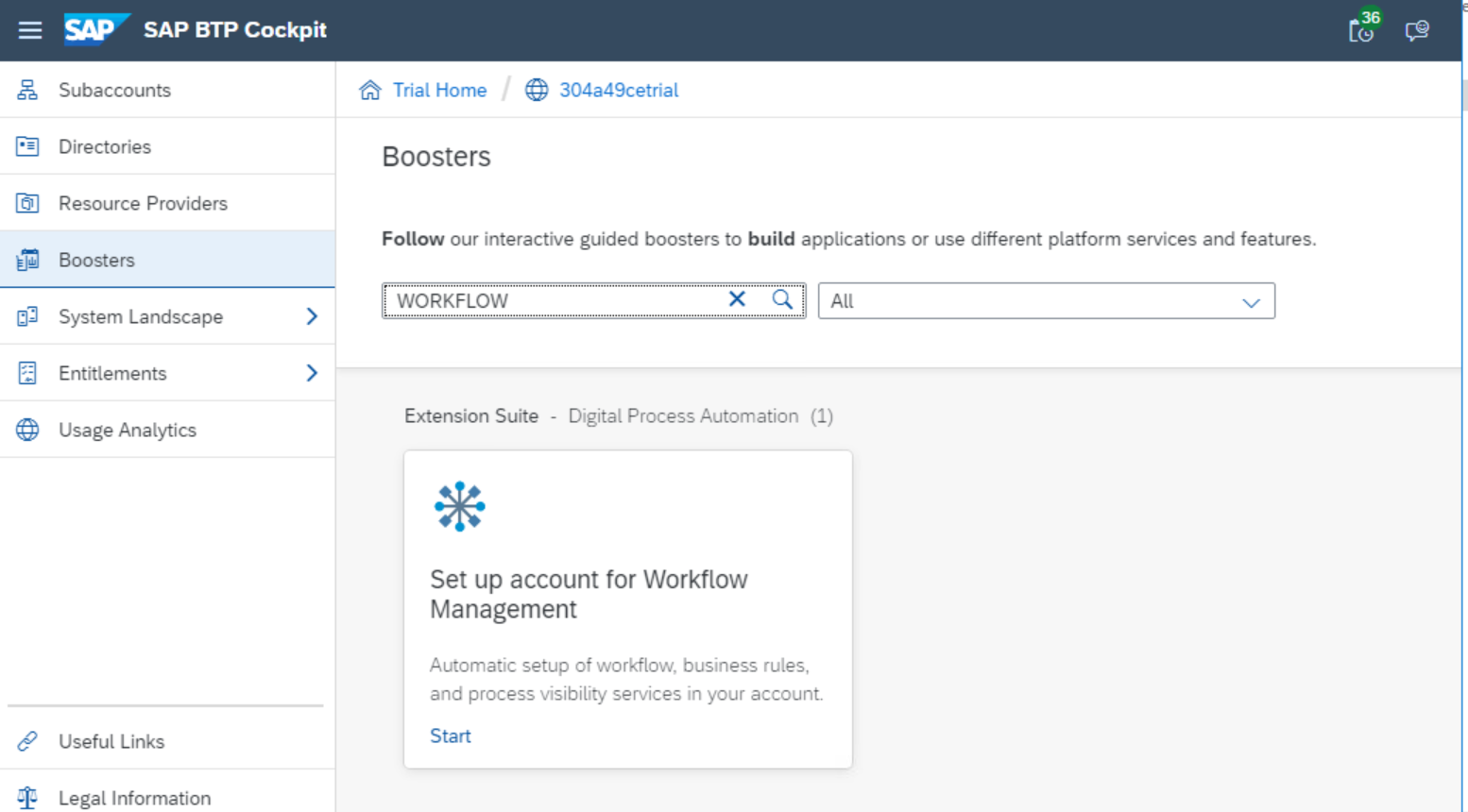1468x812 pixels.
Task: Open the Useful Links menu item
Action: pos(167,741)
